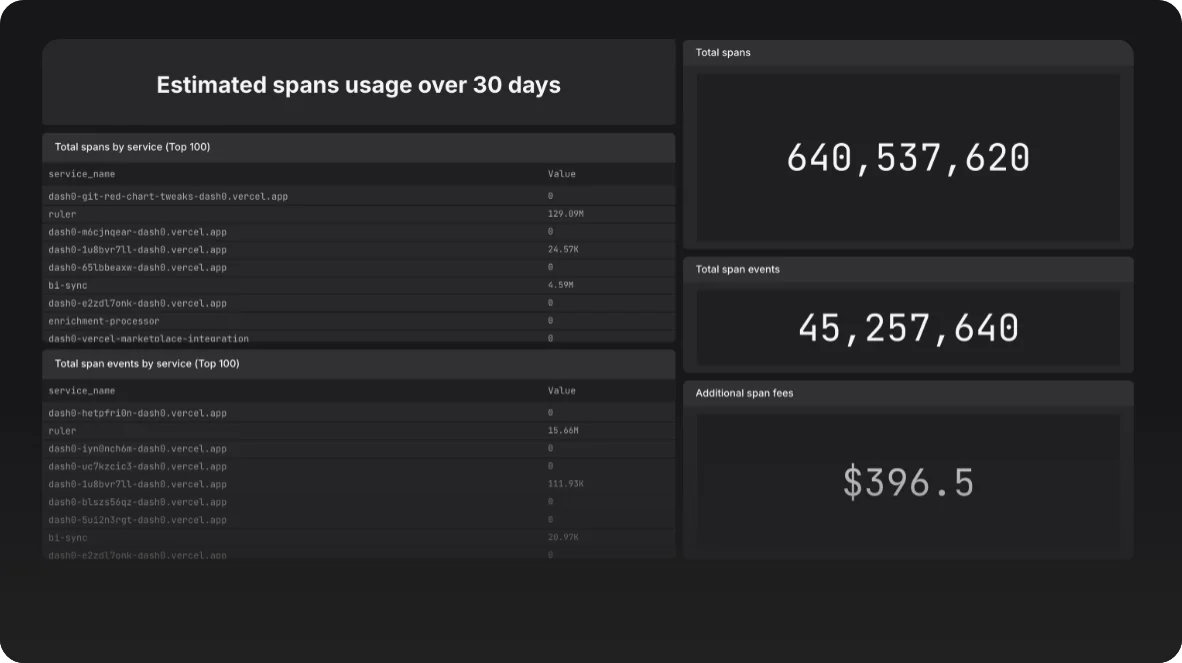Click the 129.09M value
1182x663 pixels.
click(x=565, y=214)
